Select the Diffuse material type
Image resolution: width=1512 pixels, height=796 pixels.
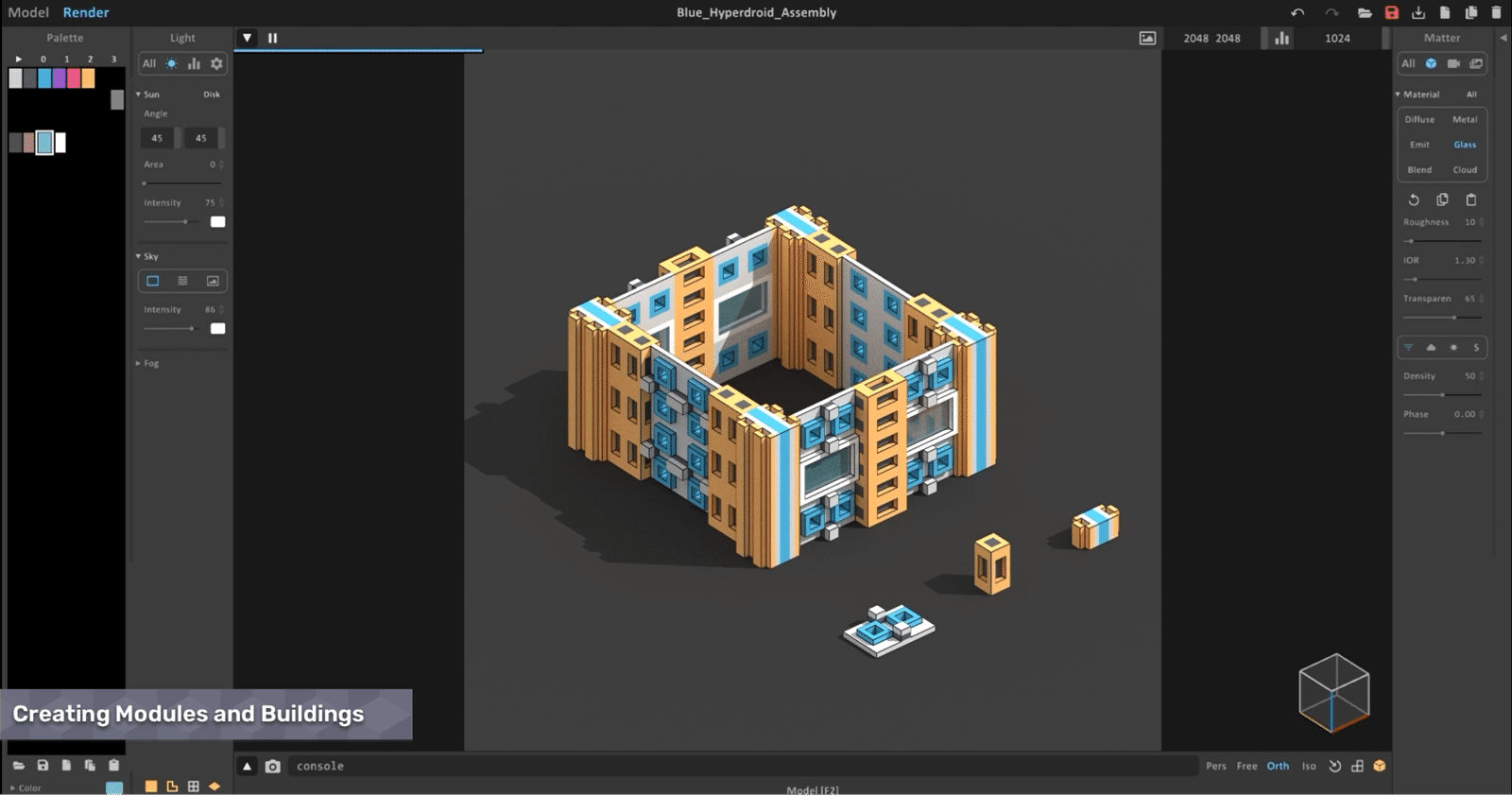pyautogui.click(x=1419, y=119)
